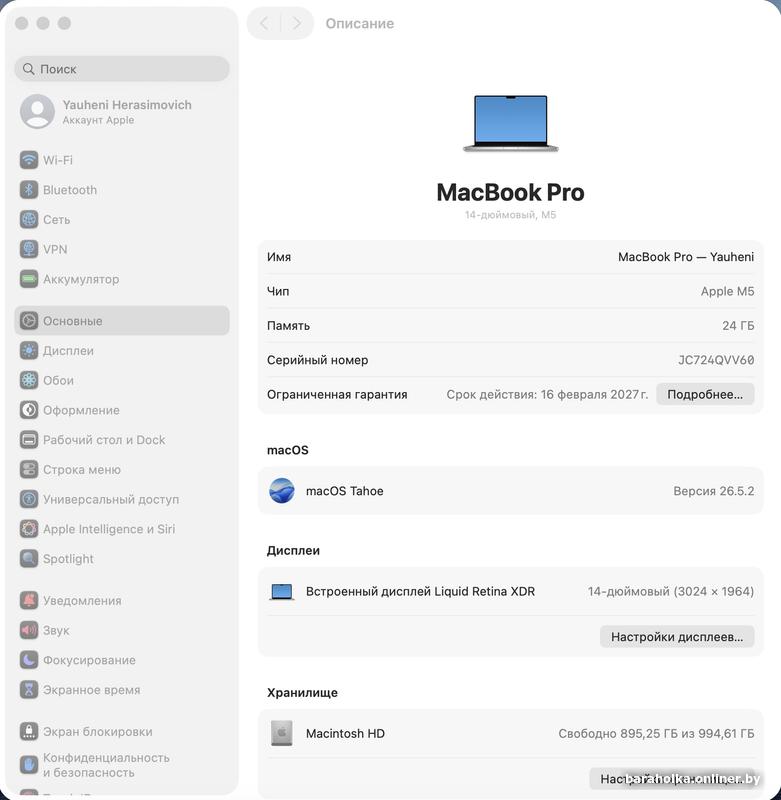Open Уведомления bell icon
781x800 pixels.
(x=29, y=601)
